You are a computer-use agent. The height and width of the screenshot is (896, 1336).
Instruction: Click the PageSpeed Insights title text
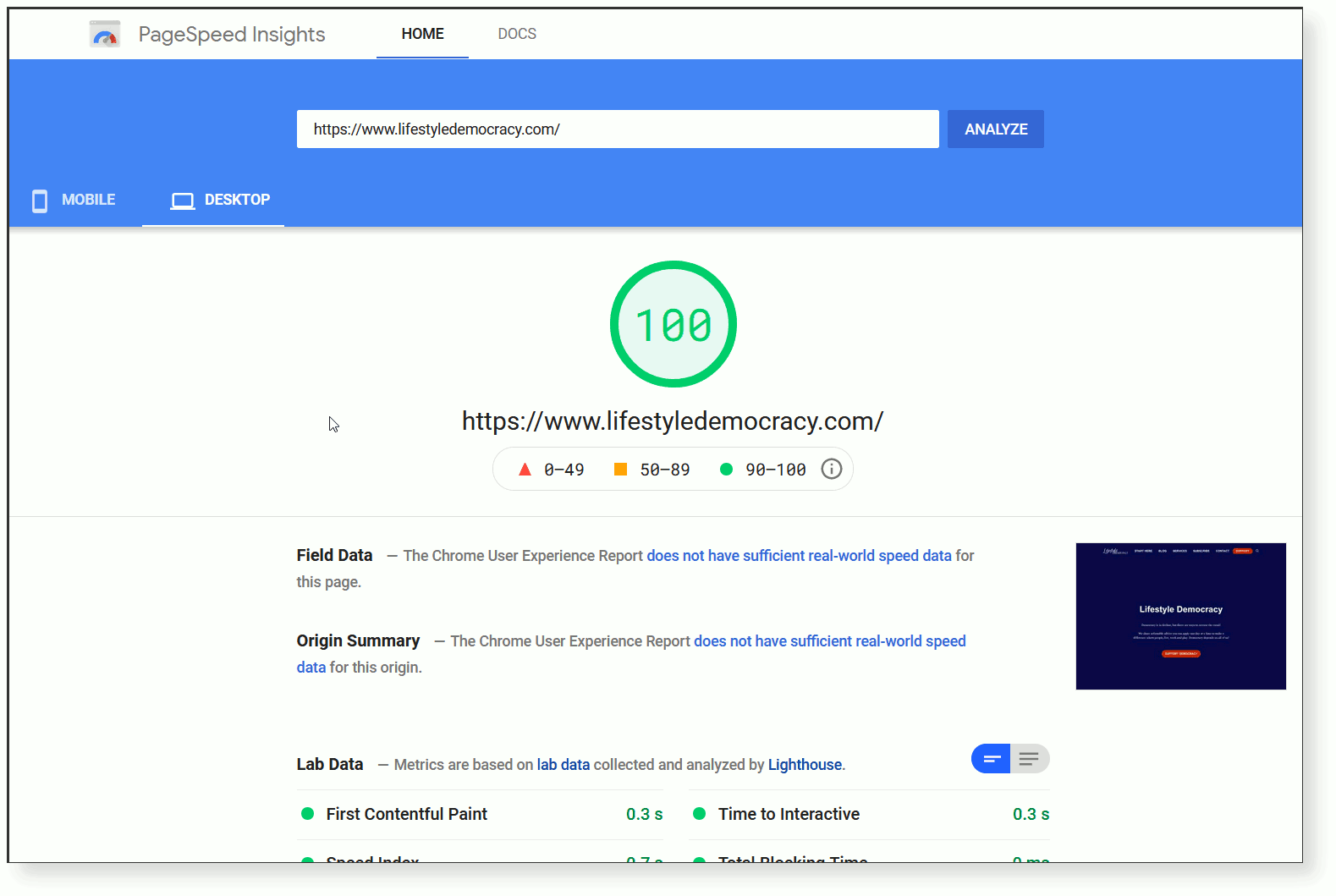tap(232, 34)
